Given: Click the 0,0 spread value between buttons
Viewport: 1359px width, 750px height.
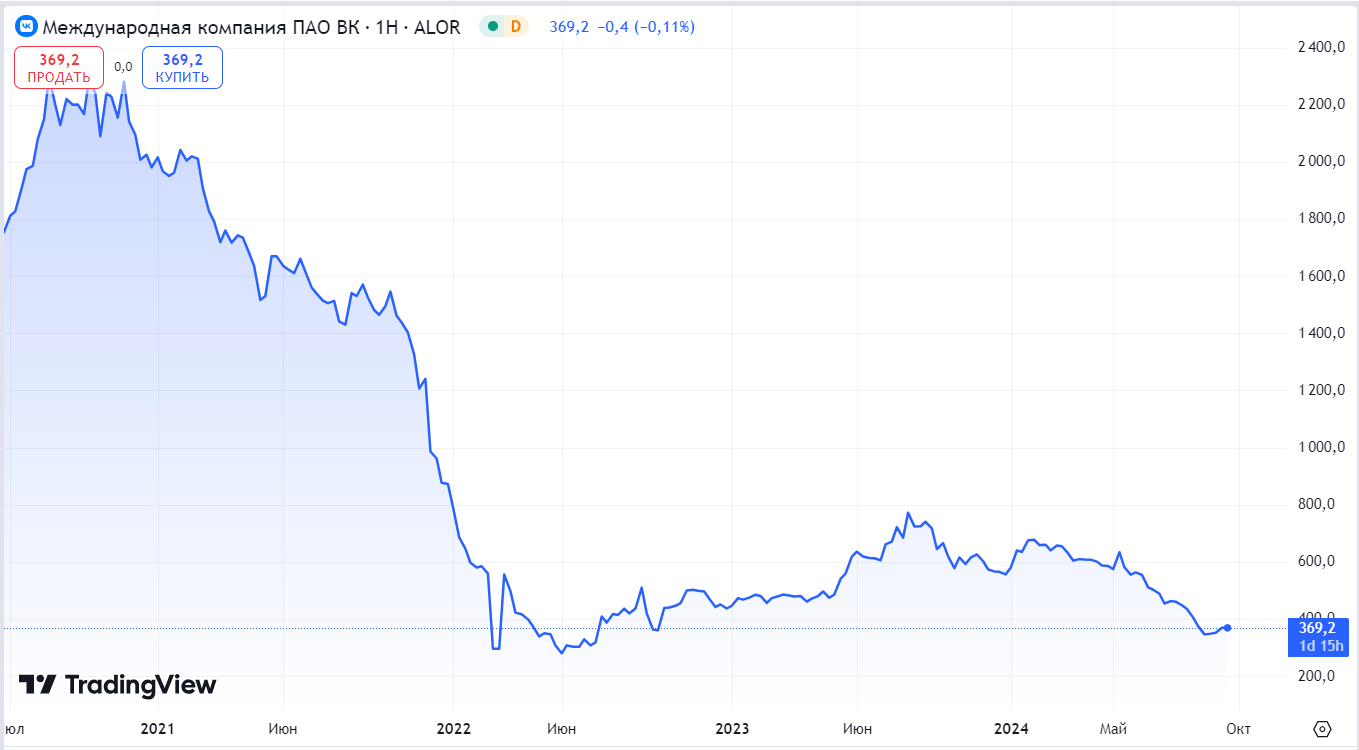Looking at the screenshot, I should click(123, 67).
